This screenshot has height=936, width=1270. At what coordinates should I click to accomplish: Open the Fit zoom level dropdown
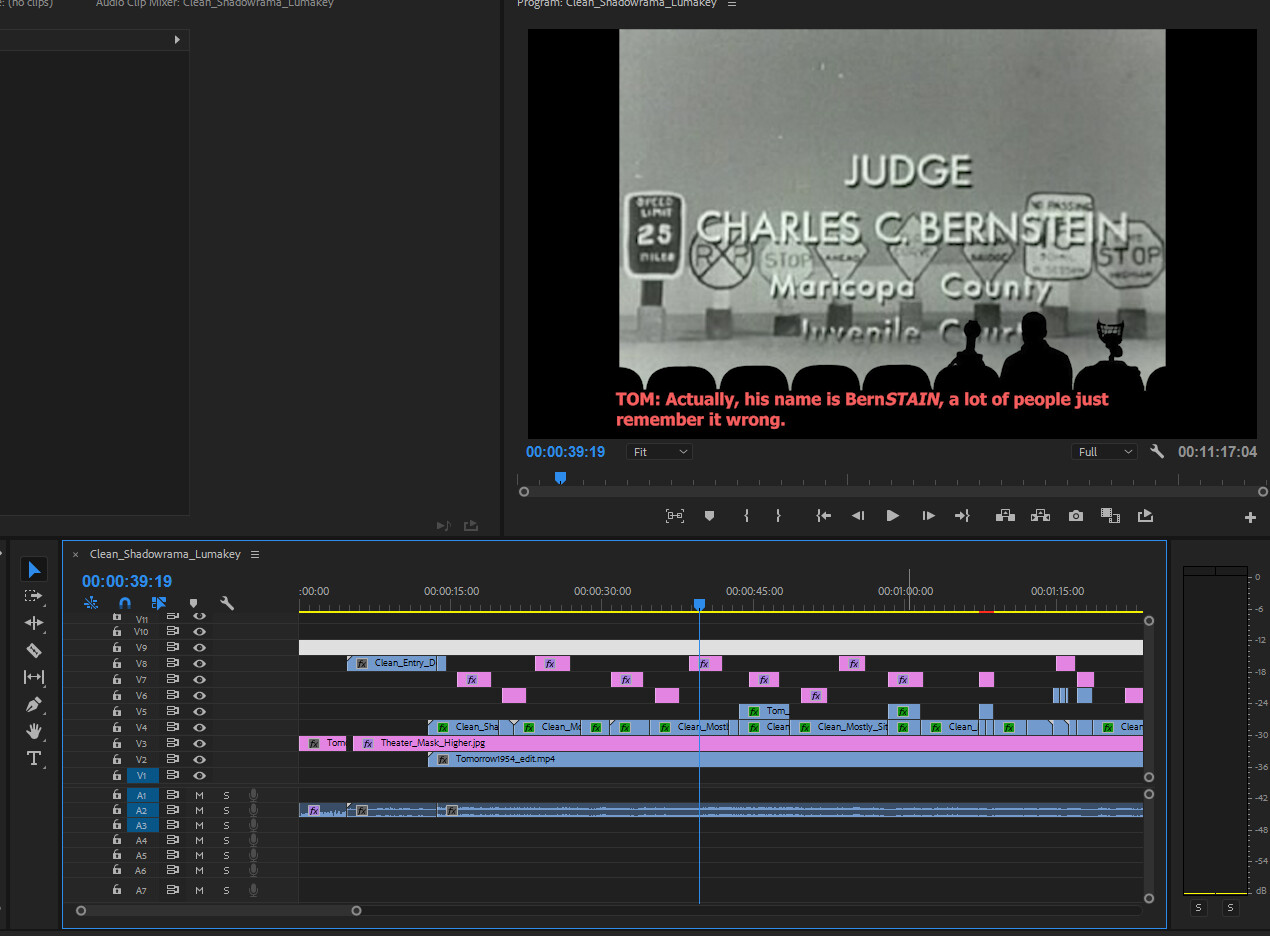660,452
